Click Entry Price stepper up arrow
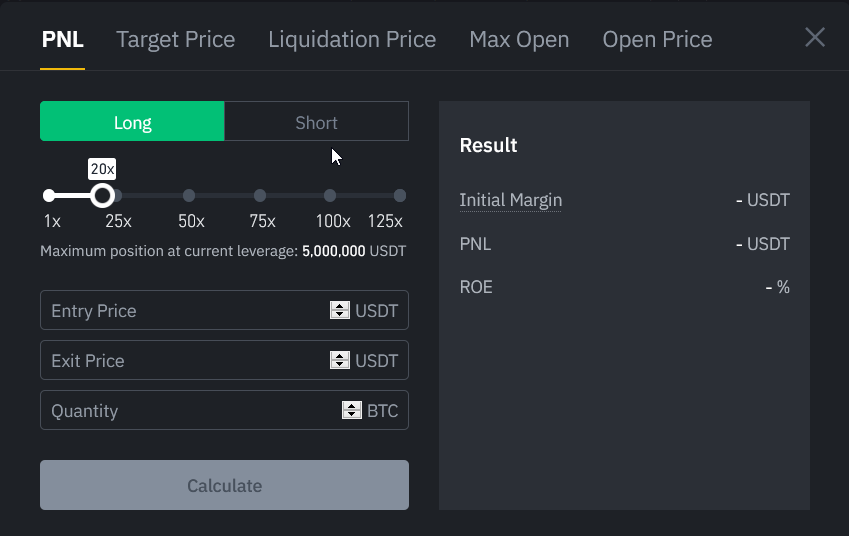This screenshot has width=849, height=536. coord(340,305)
